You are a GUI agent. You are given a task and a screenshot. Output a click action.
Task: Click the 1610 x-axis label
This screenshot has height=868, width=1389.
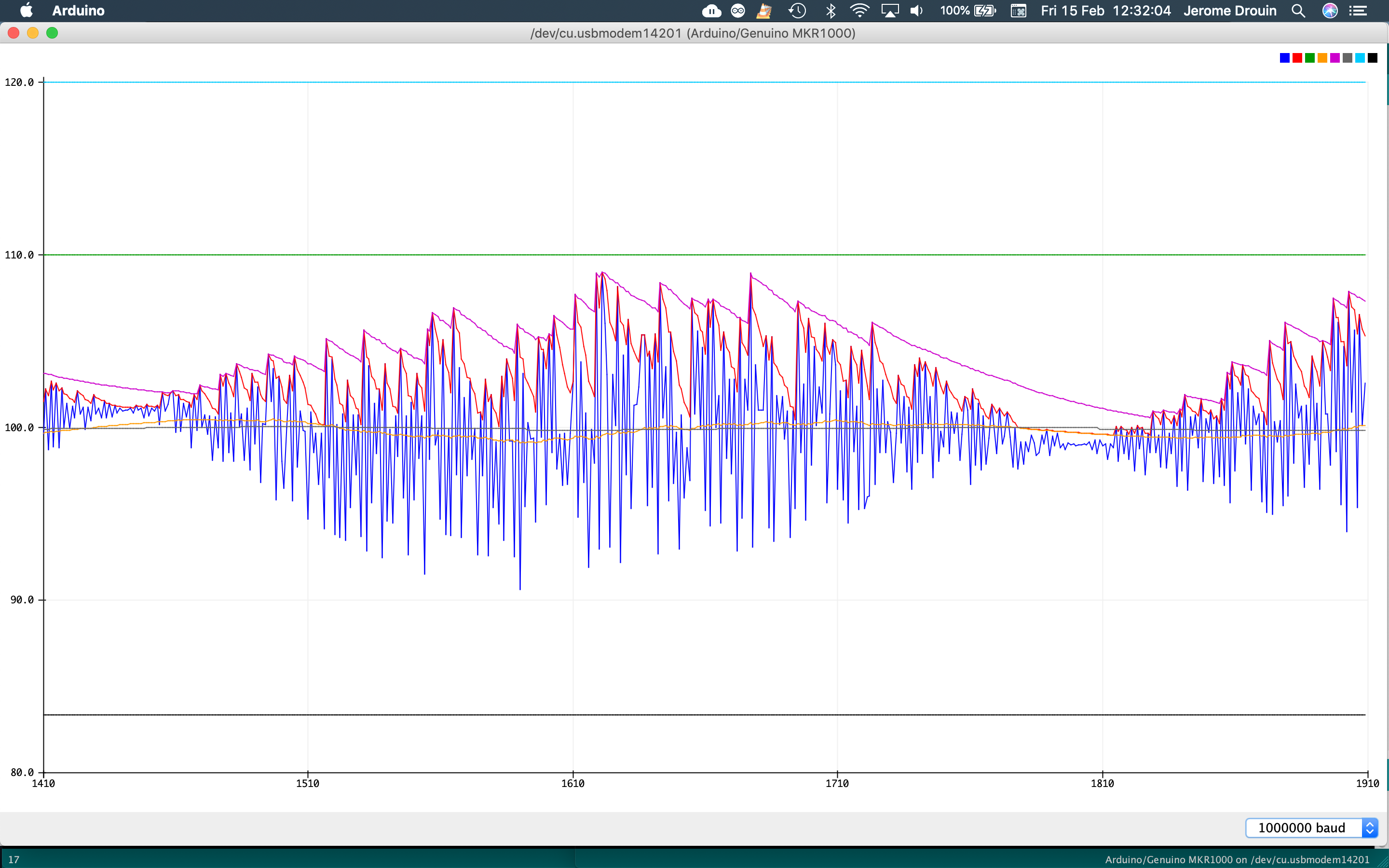(573, 784)
